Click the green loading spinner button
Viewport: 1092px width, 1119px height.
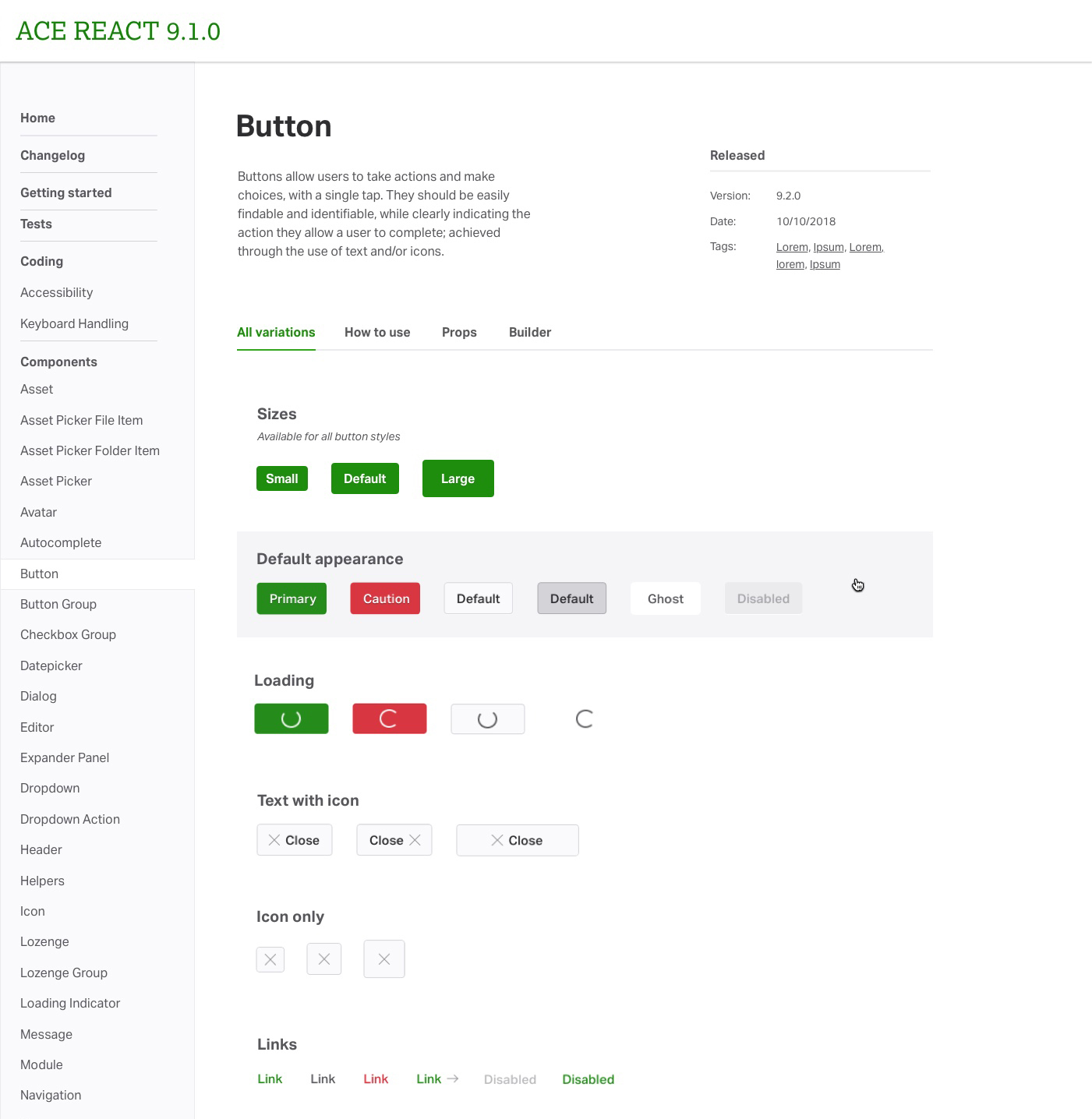(x=292, y=718)
